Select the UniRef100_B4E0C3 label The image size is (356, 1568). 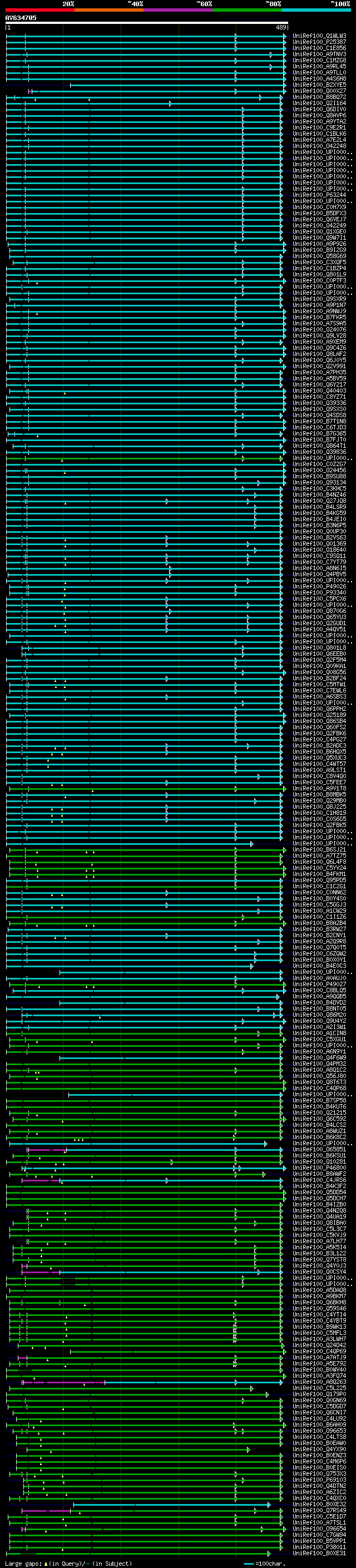(x=319, y=966)
